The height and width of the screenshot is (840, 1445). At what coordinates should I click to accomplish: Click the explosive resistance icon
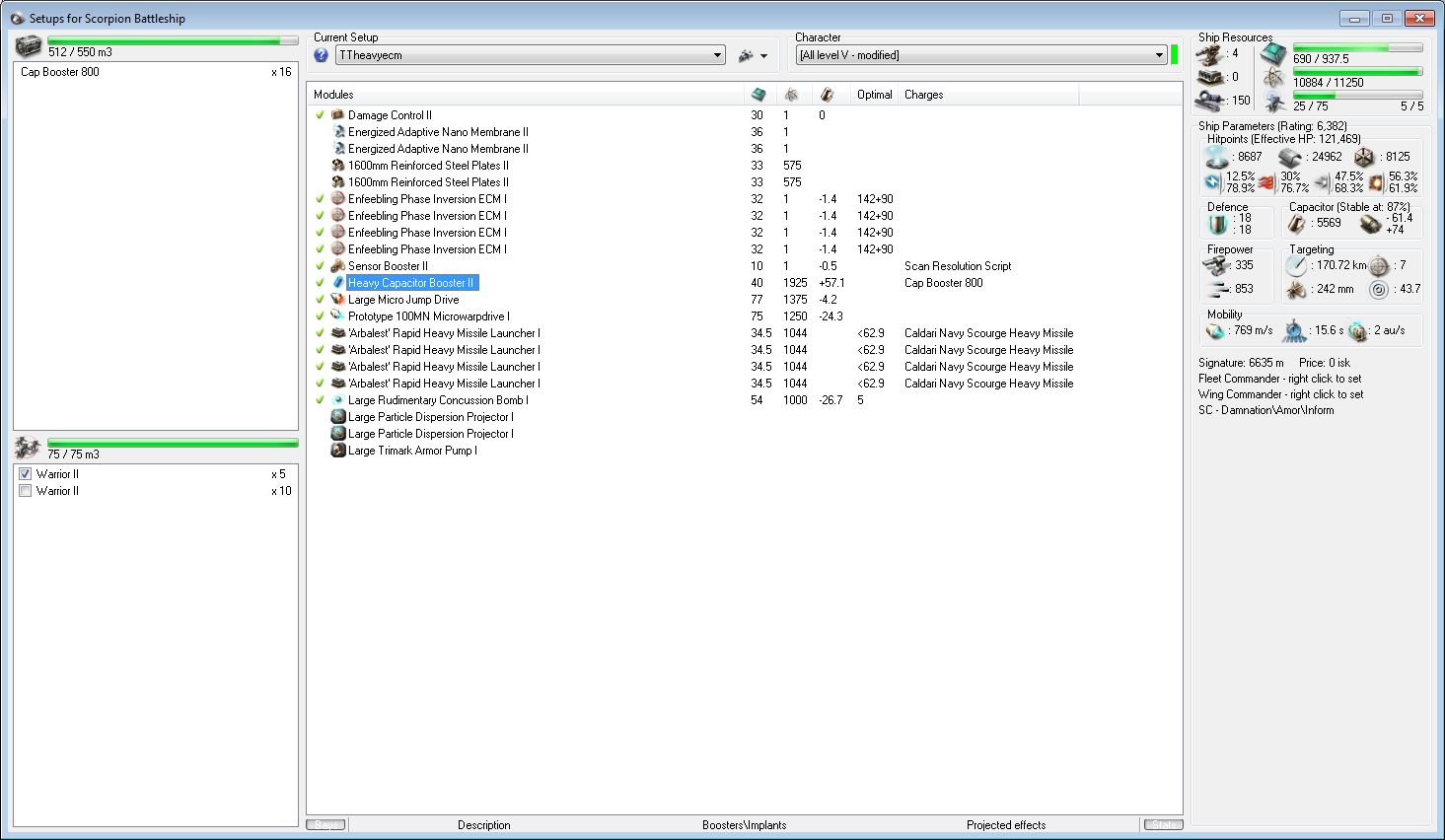(x=1377, y=182)
